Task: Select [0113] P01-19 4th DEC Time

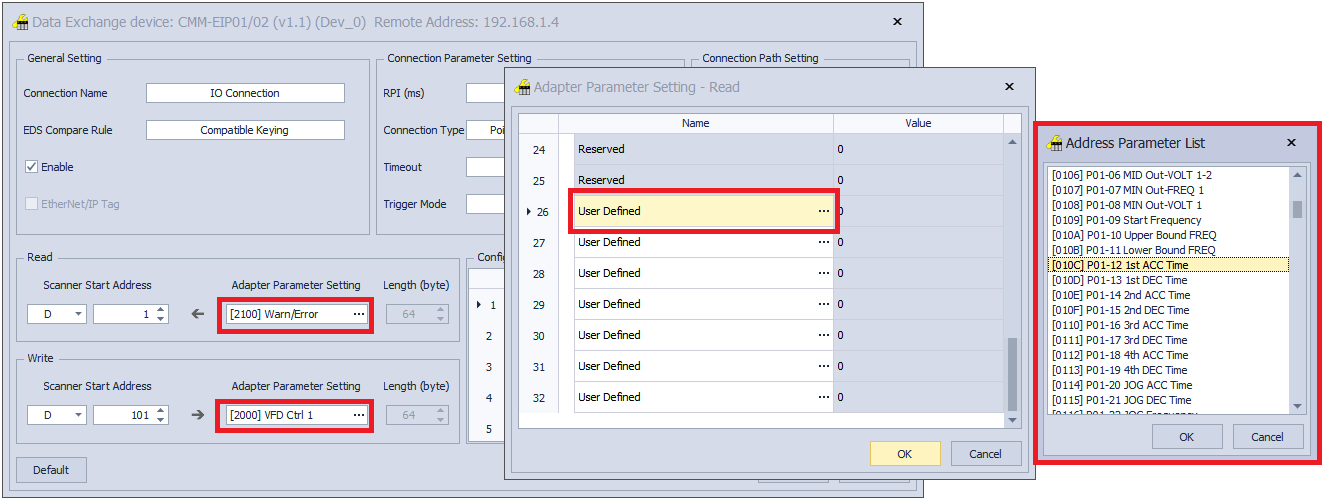Action: [x=1168, y=370]
